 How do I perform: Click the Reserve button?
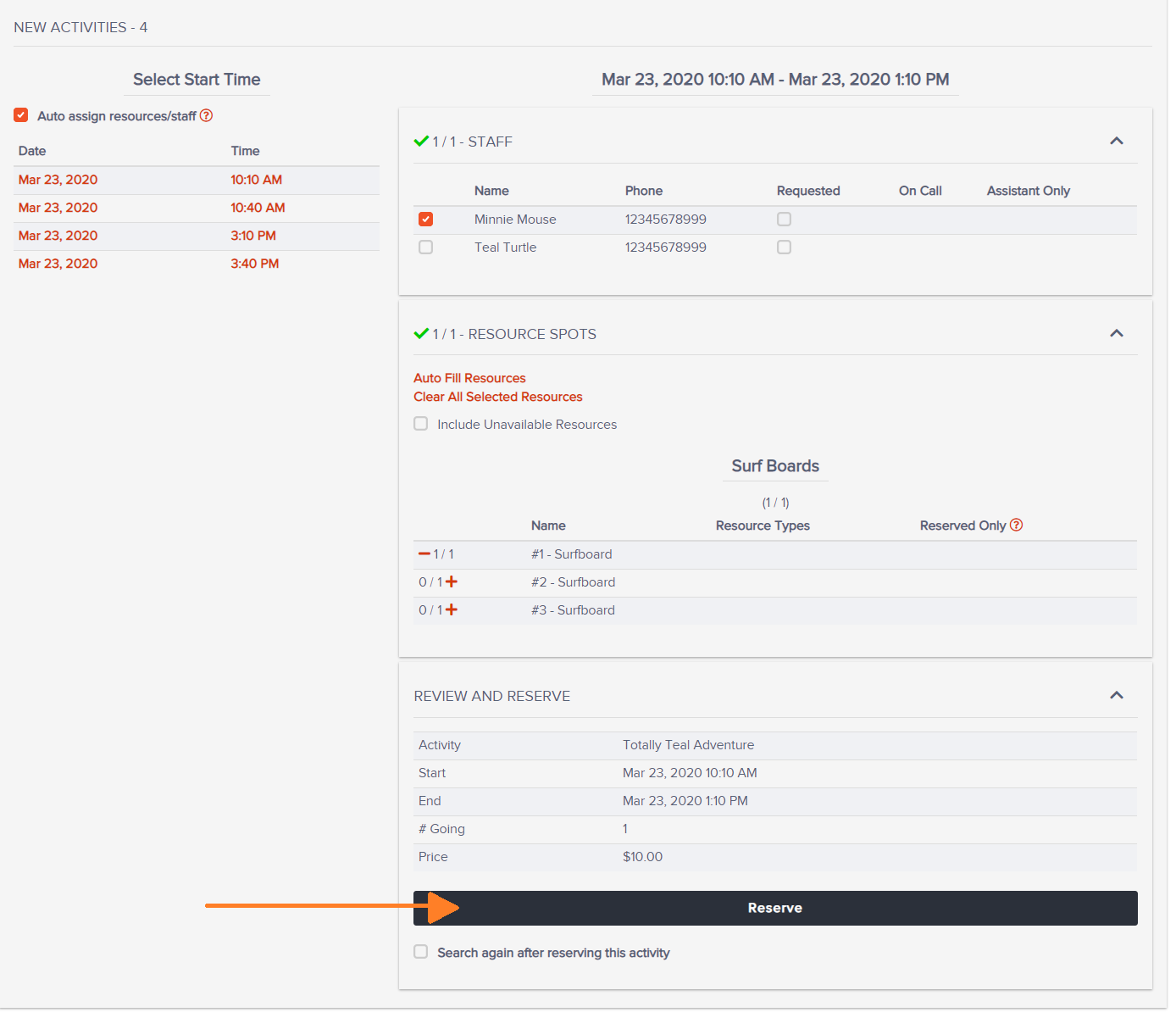pyautogui.click(x=774, y=907)
